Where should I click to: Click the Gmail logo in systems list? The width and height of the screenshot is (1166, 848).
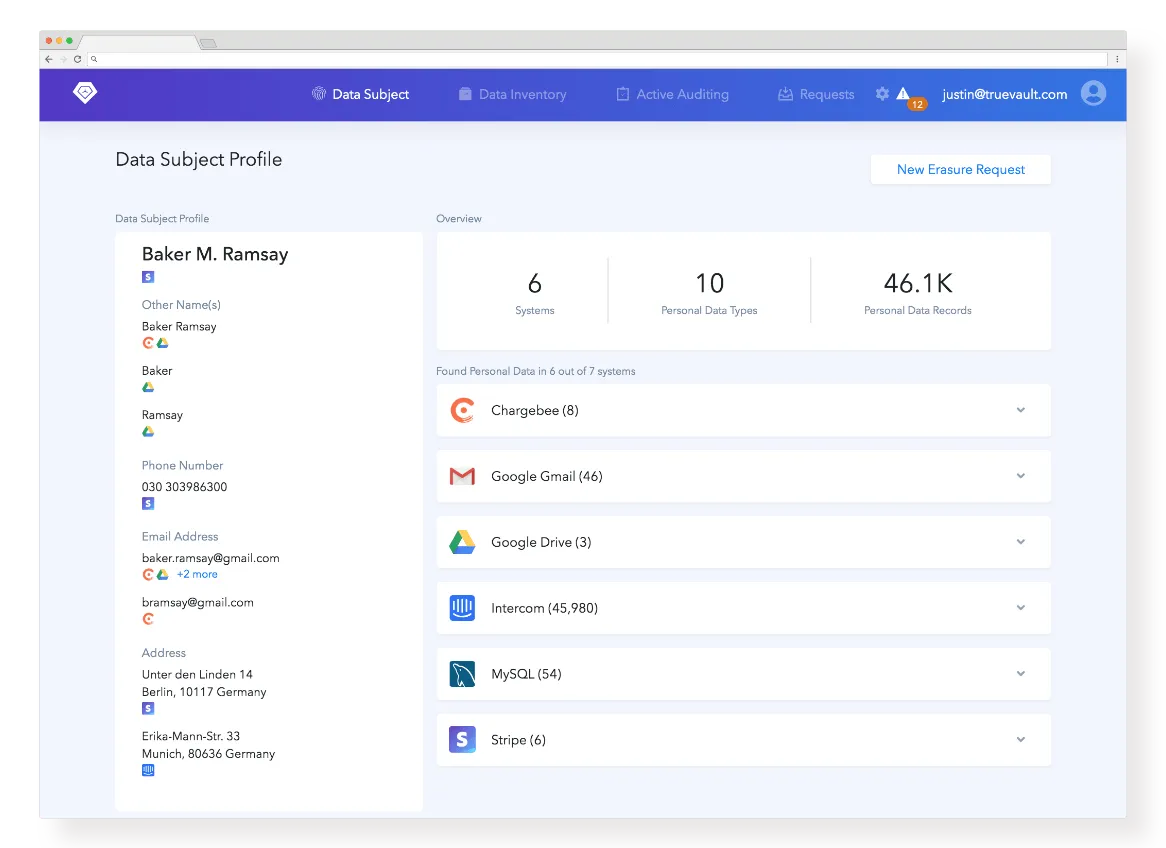click(462, 476)
